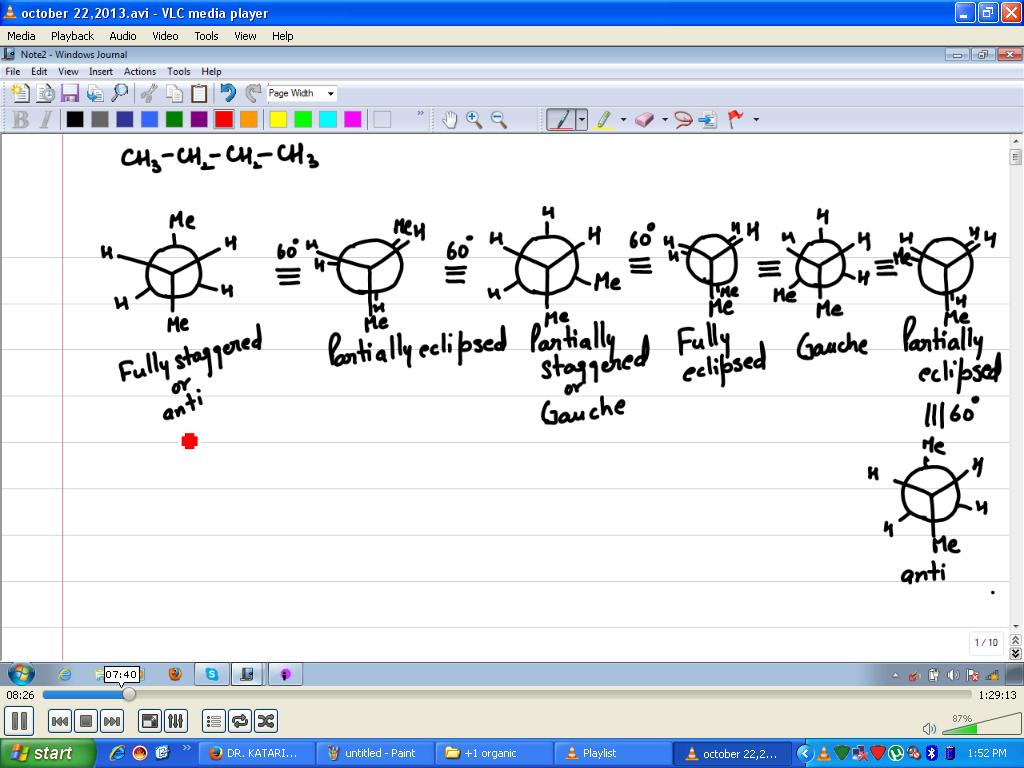The height and width of the screenshot is (768, 1024).
Task: Click the Paste clipboard icon
Action: [x=199, y=93]
